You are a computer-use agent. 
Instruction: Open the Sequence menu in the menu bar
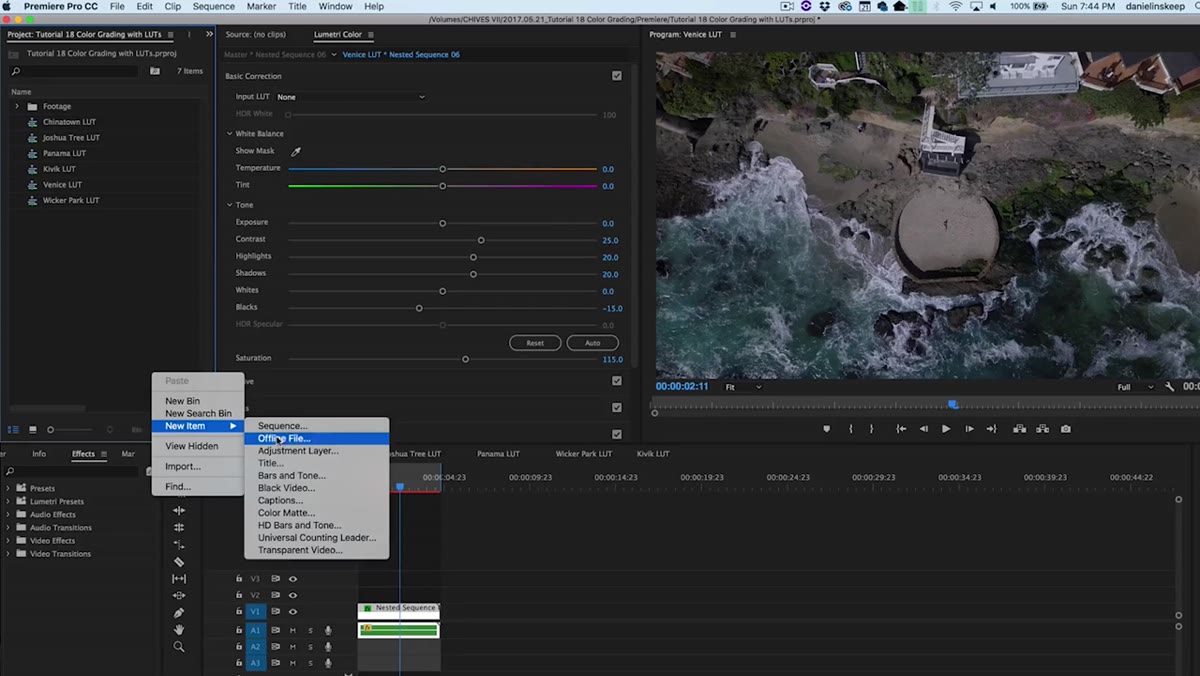213,6
